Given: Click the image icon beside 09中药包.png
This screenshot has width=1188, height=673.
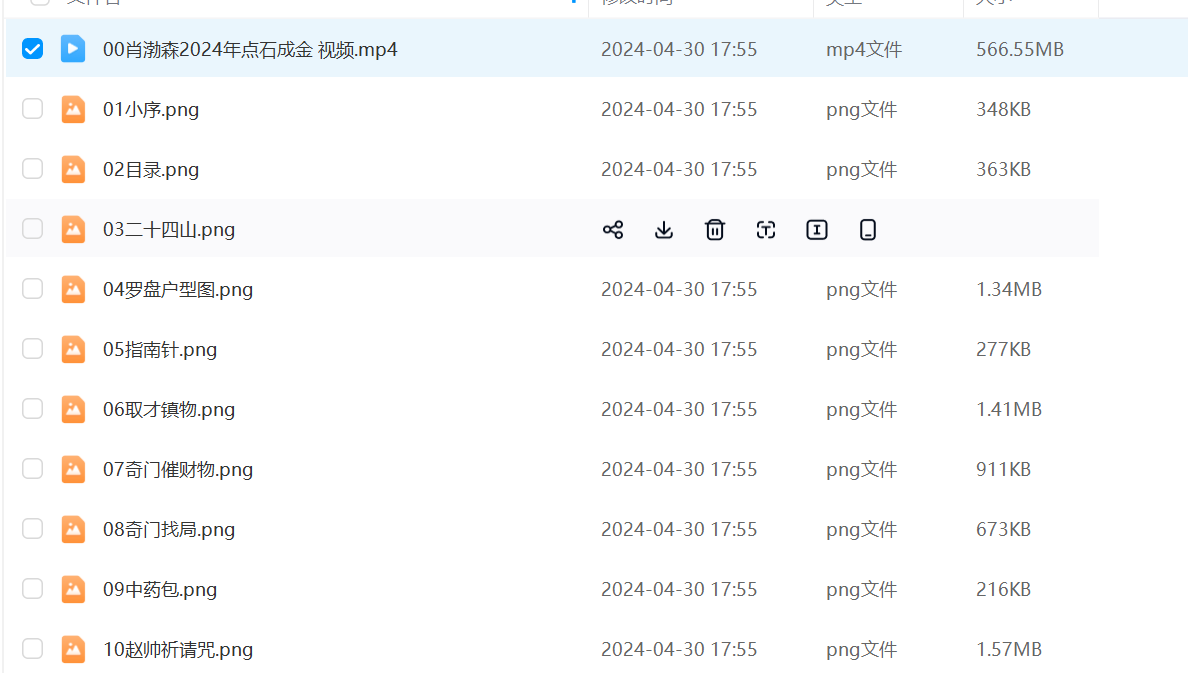Looking at the screenshot, I should [73, 589].
